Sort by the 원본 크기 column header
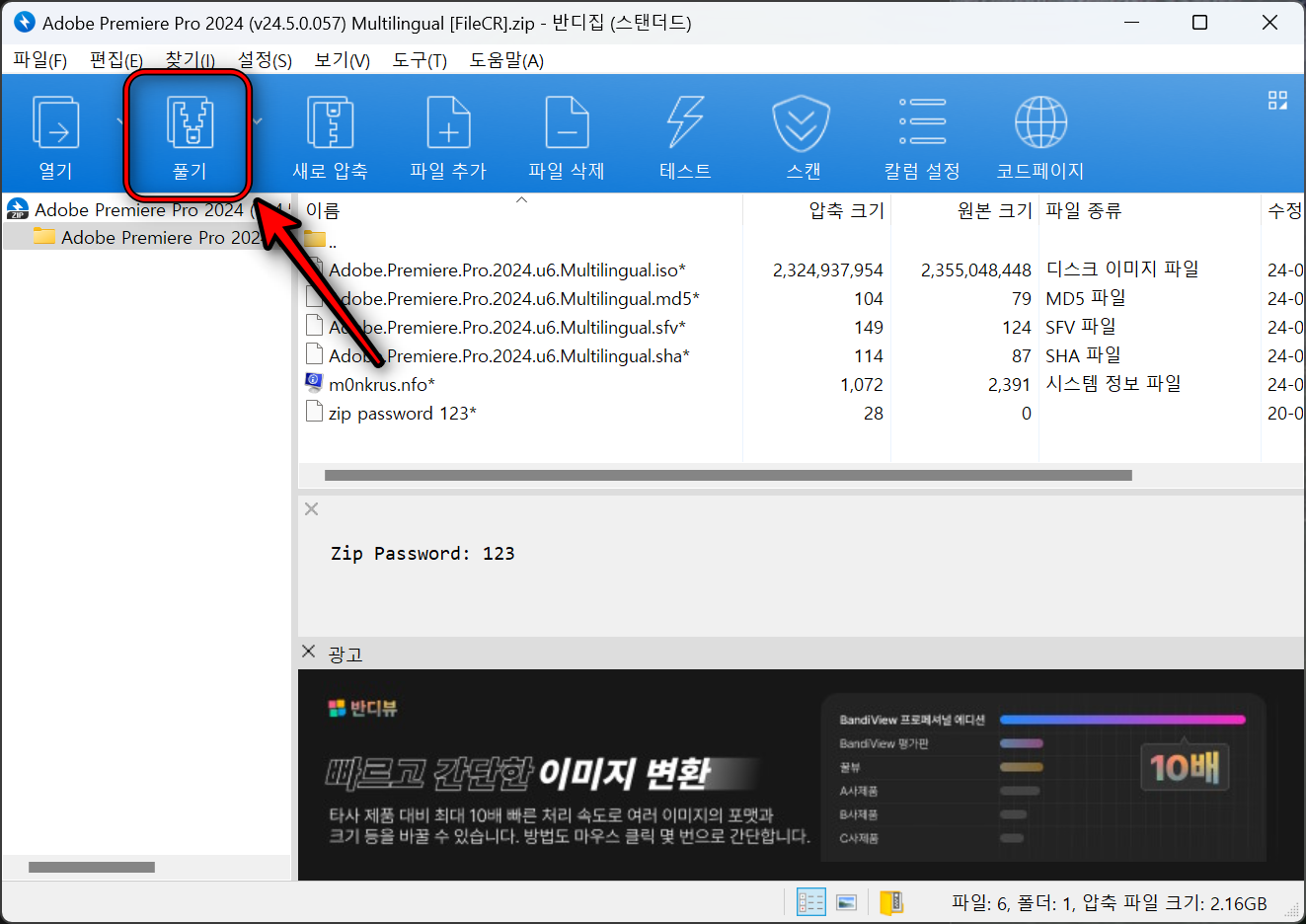Viewport: 1306px width, 924px height. (965, 210)
